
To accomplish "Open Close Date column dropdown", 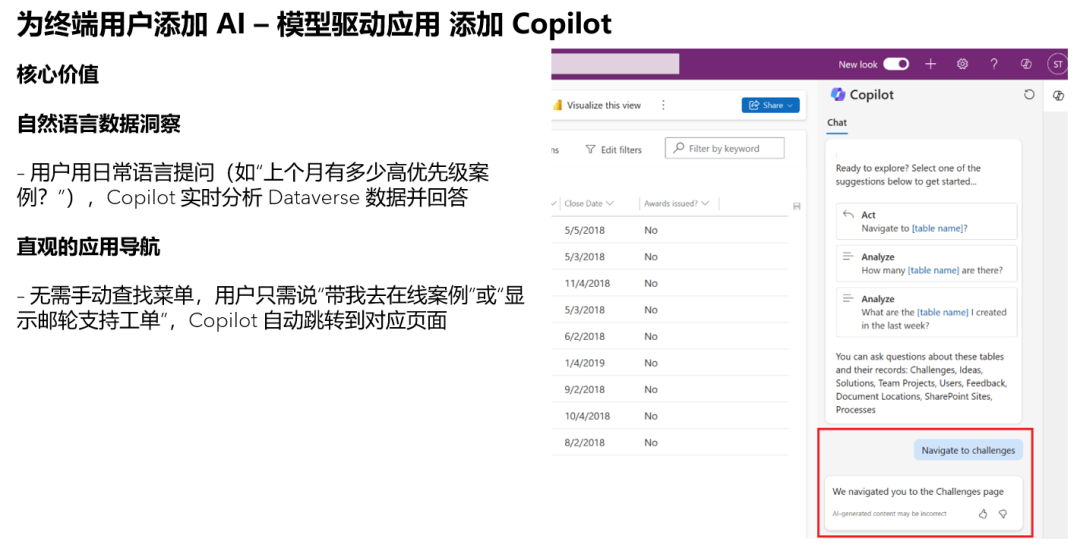I will [610, 203].
